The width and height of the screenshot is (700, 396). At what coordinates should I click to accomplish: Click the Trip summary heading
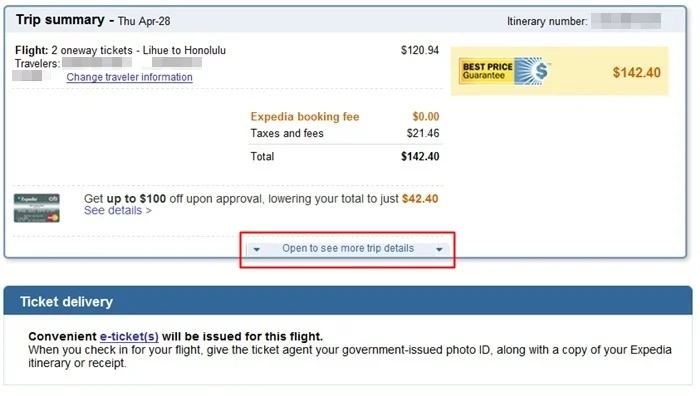click(60, 20)
